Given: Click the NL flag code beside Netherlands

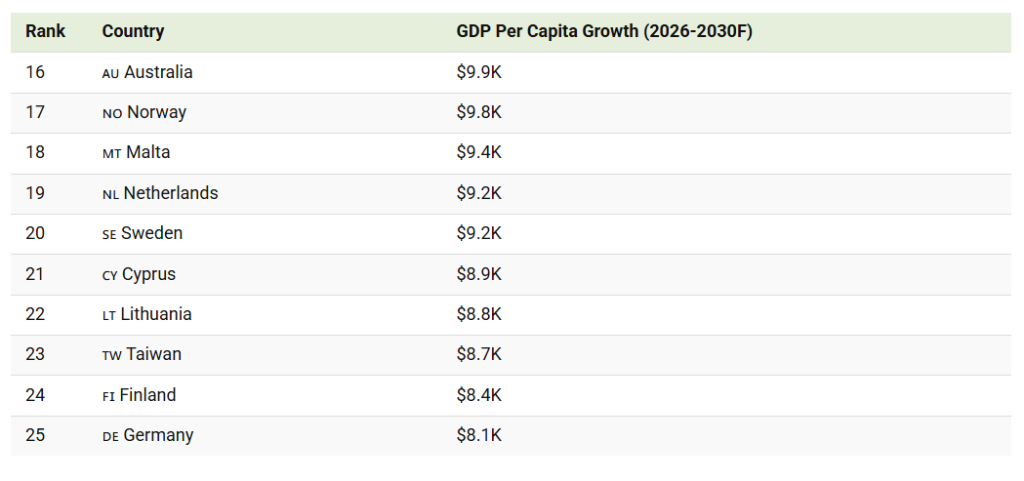Looking at the screenshot, I should [110, 194].
